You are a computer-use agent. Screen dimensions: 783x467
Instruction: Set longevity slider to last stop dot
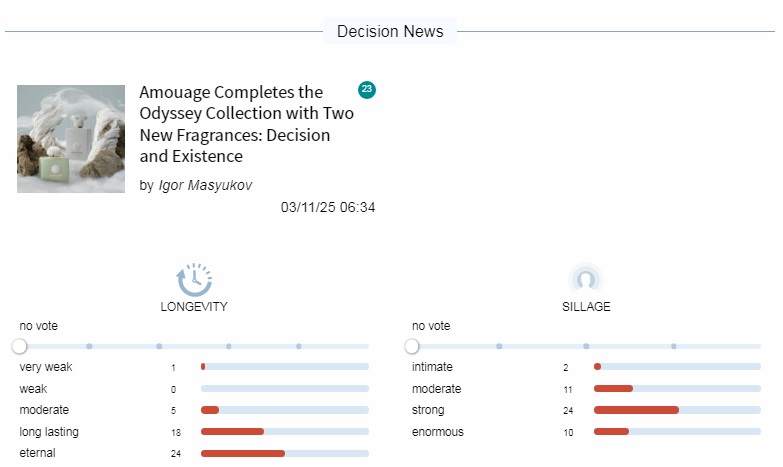coord(299,346)
